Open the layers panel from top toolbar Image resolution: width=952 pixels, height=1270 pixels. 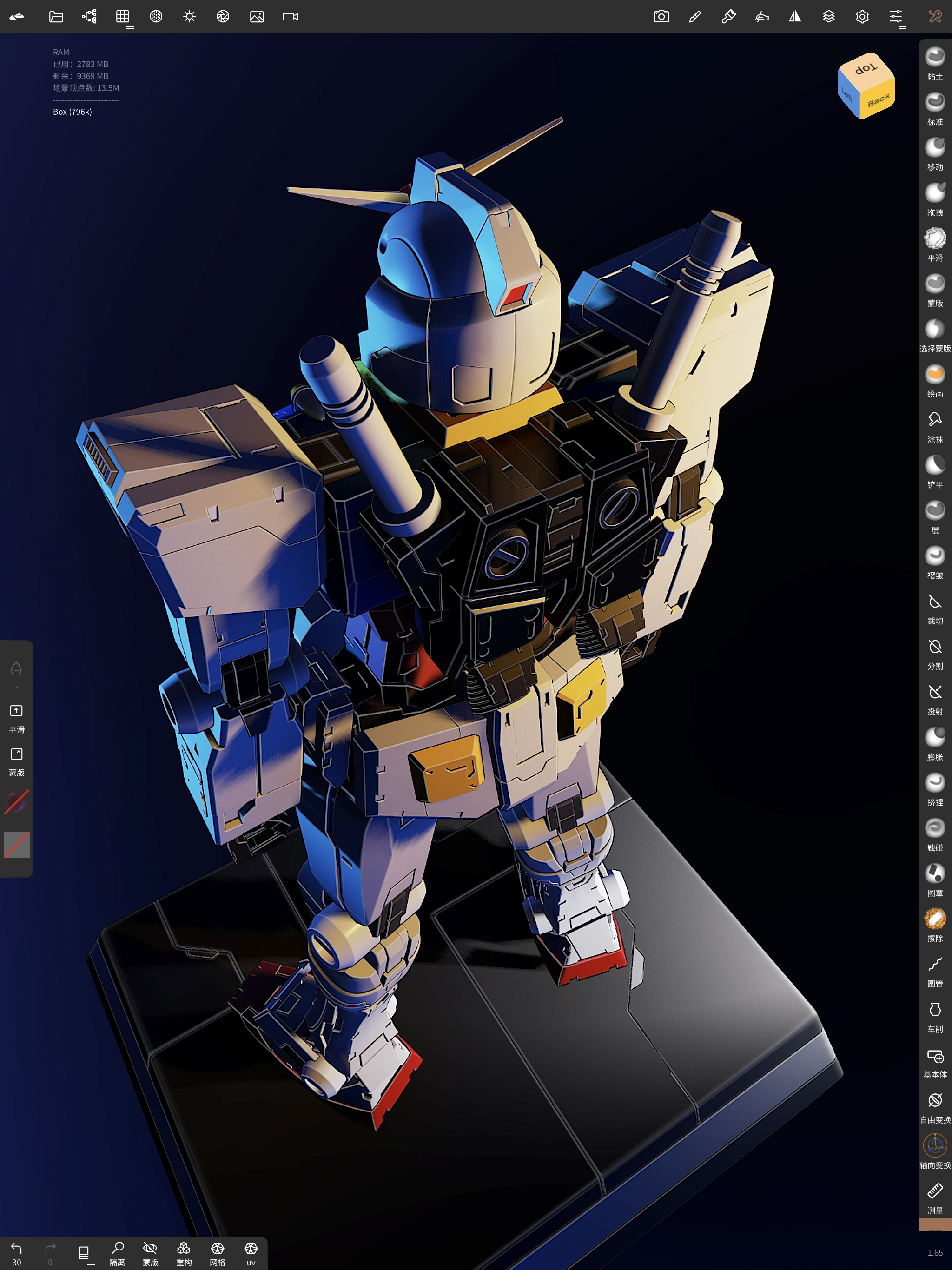click(828, 17)
